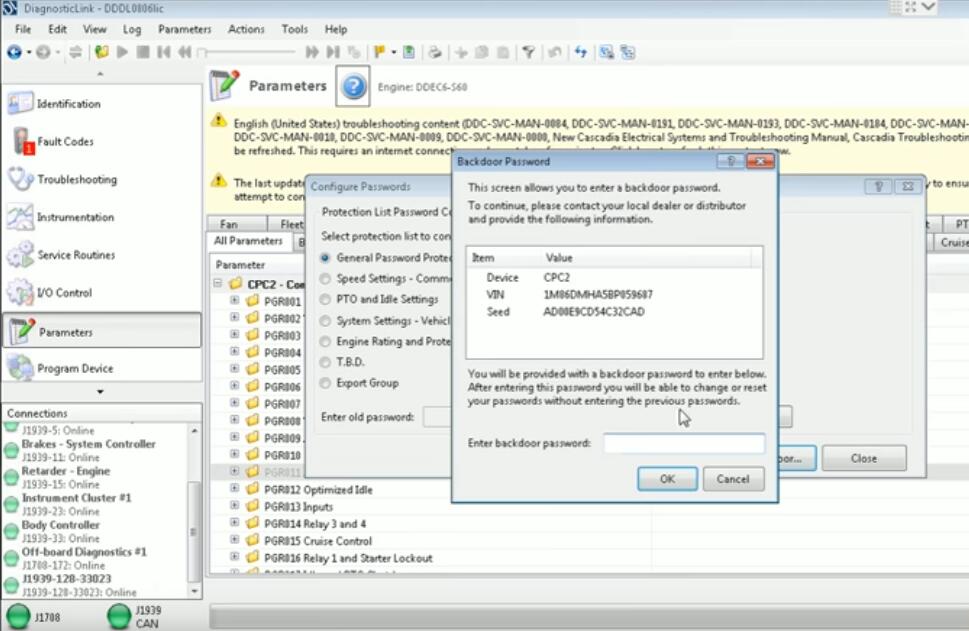Select the Export Group radio button
The width and height of the screenshot is (969, 631).
[325, 383]
